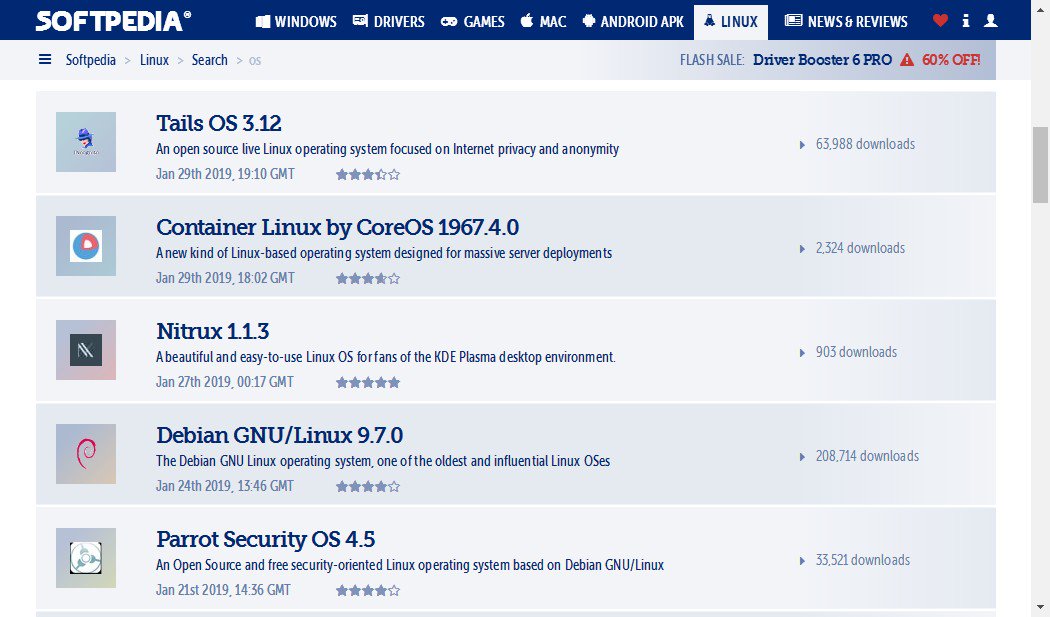Click the scrollbar down arrow

pyautogui.click(x=1040, y=607)
